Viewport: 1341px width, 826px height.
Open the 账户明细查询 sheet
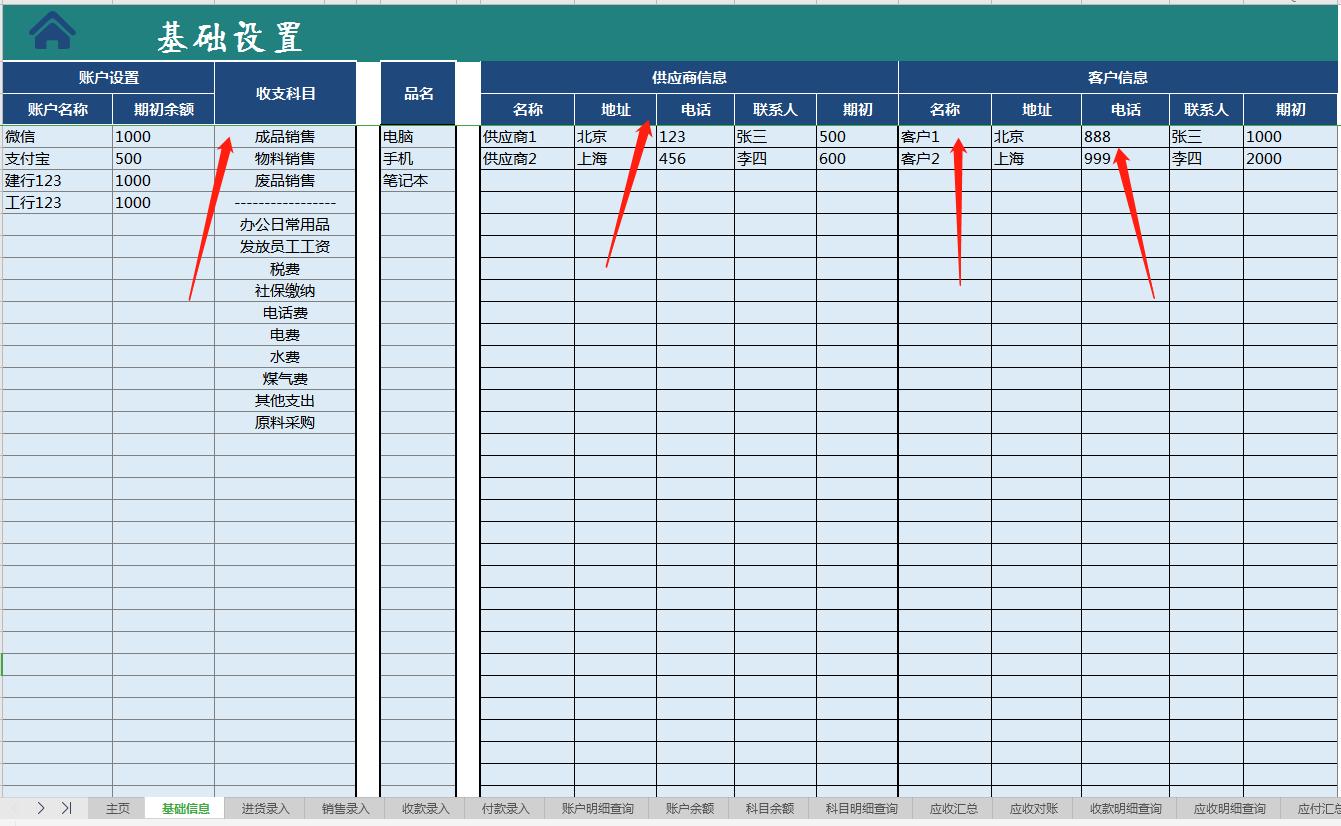coord(597,807)
